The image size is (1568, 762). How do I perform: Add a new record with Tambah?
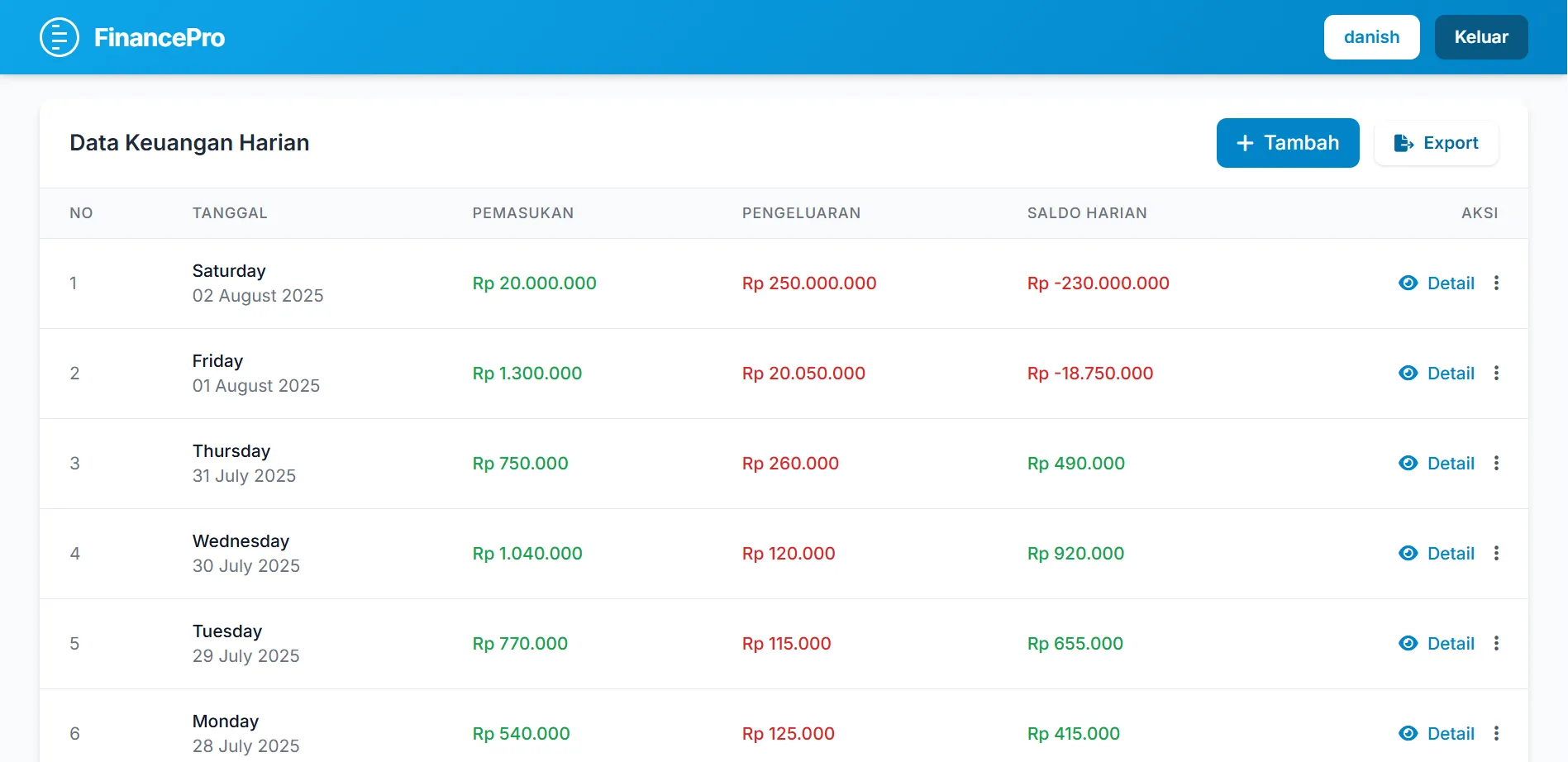tap(1288, 143)
